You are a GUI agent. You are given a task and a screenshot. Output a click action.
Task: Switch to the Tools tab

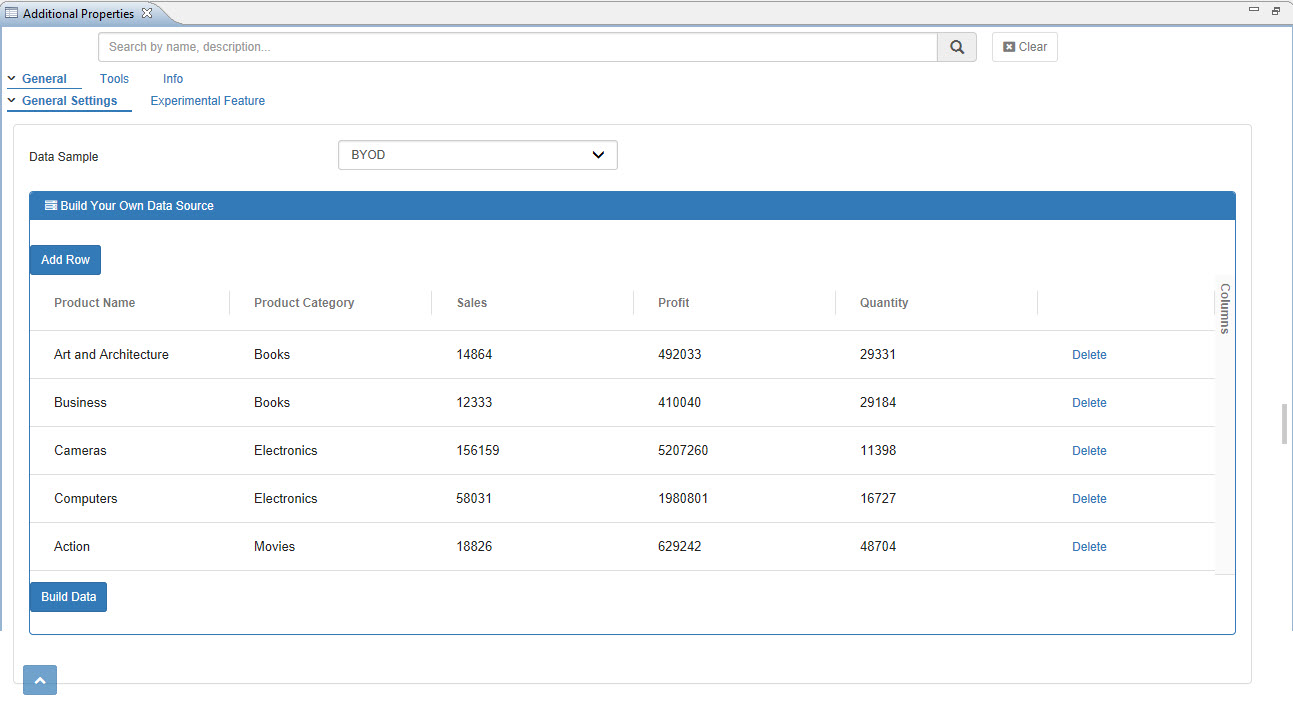tap(114, 79)
